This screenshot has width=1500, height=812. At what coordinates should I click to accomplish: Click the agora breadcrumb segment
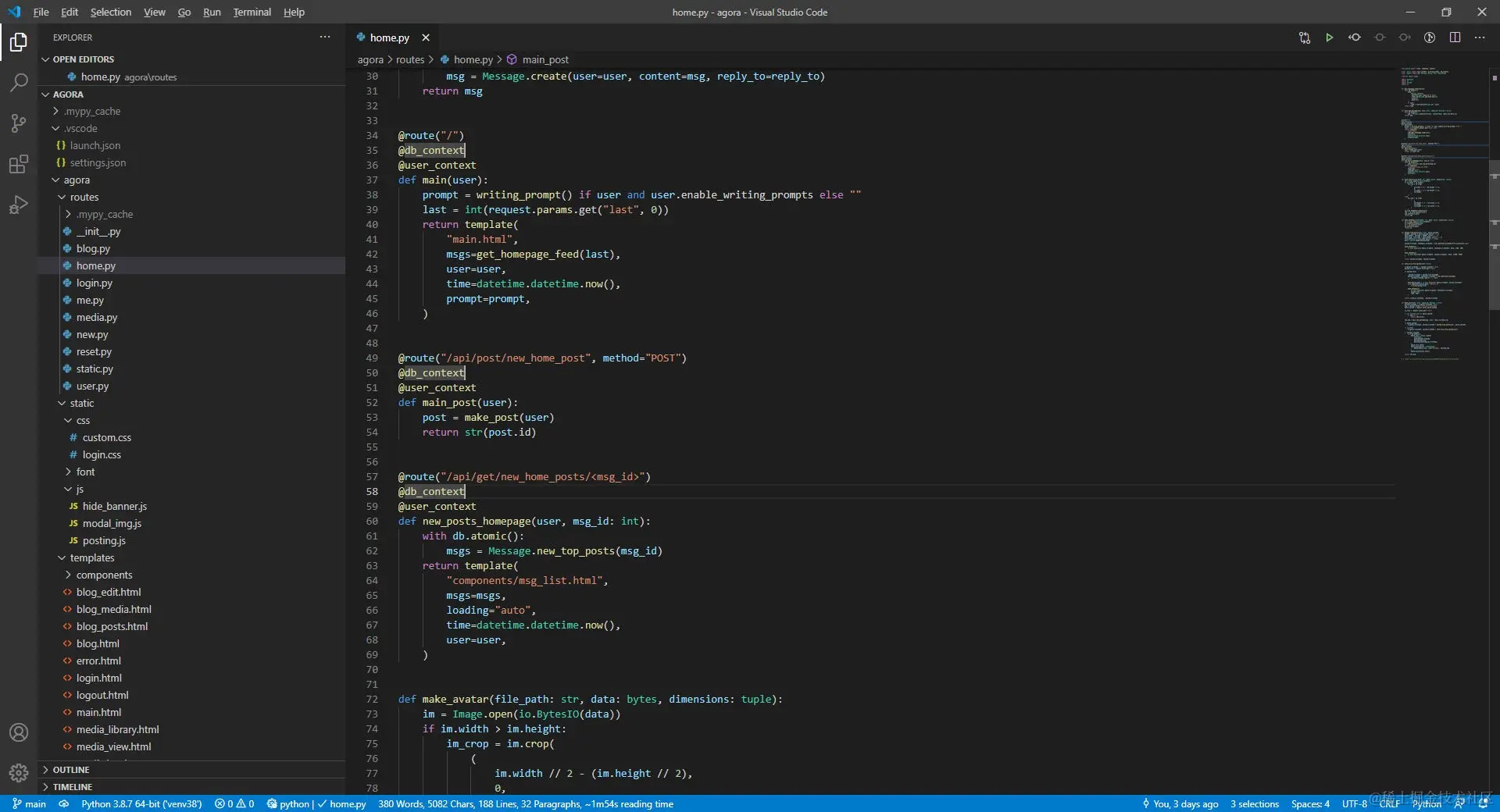pyautogui.click(x=370, y=59)
